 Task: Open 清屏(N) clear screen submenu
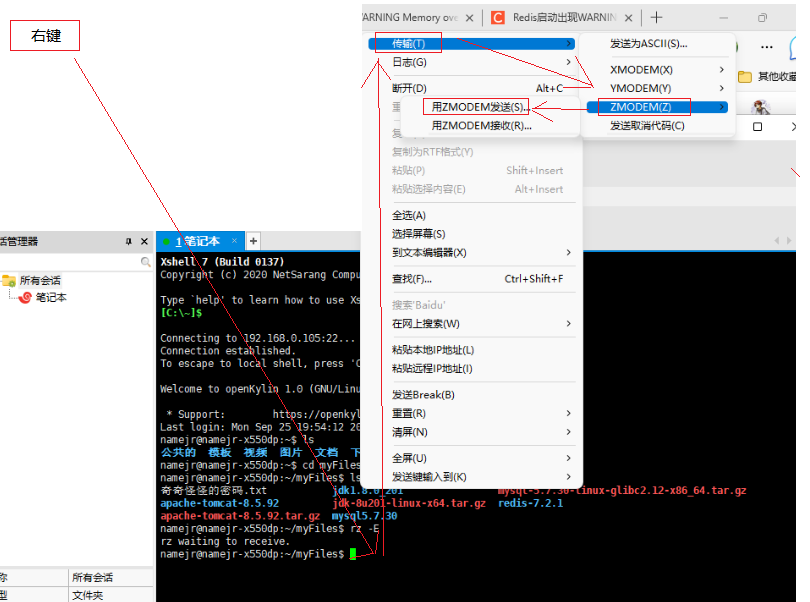(471, 432)
